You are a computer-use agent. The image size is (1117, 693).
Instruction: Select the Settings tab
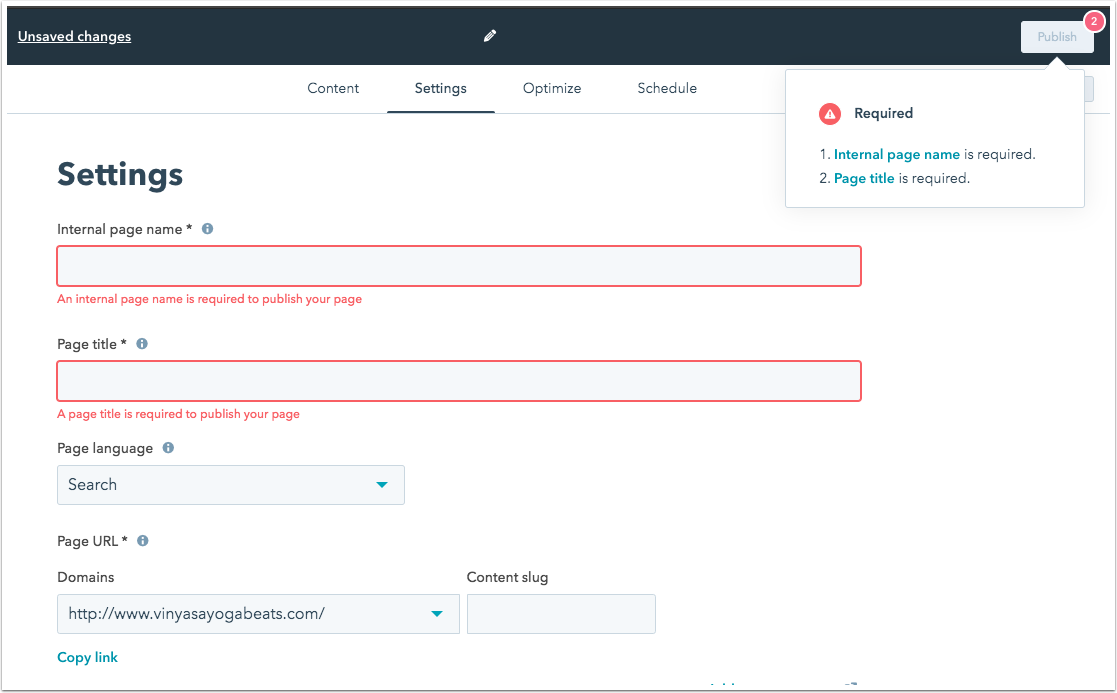(440, 88)
